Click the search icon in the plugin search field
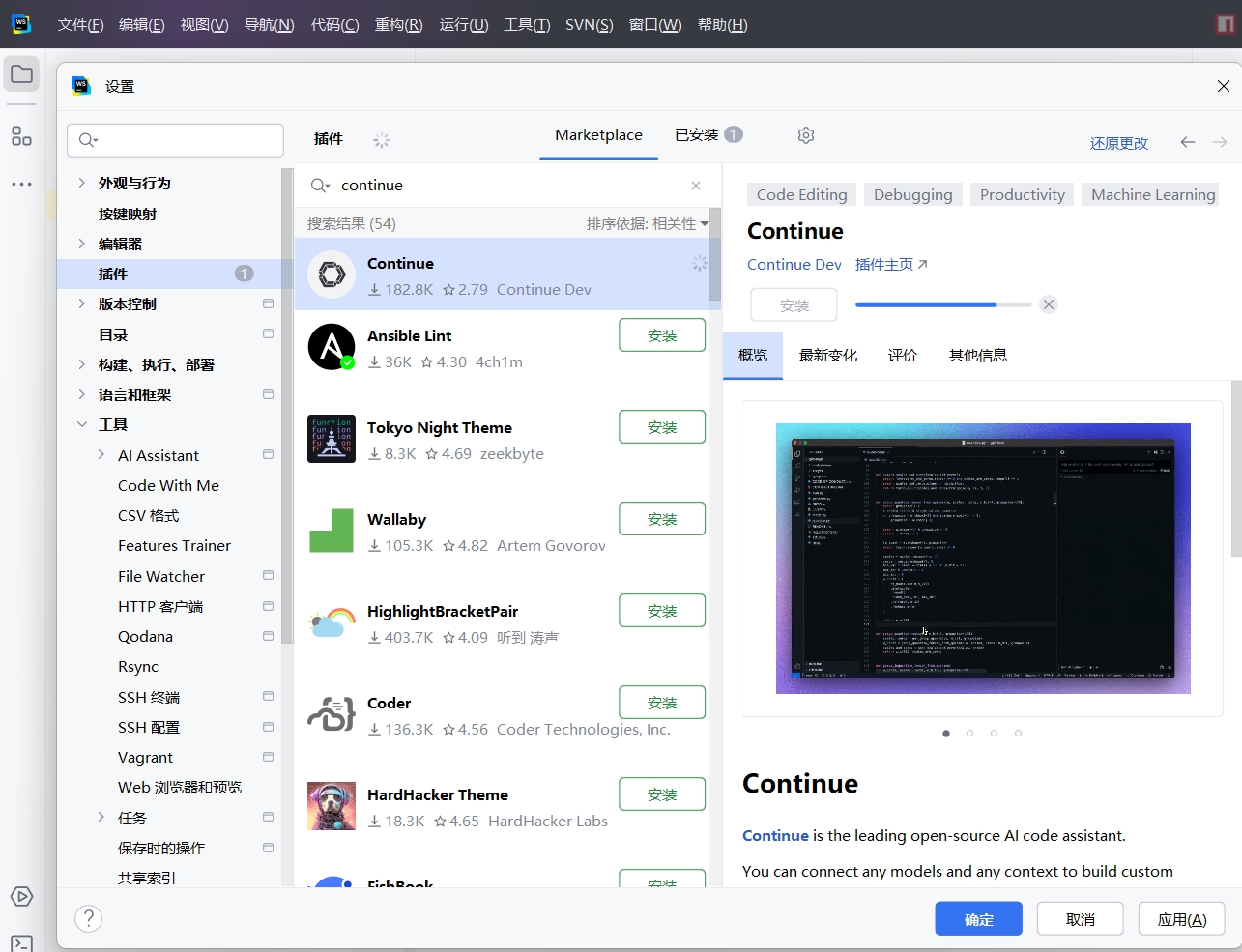 point(320,186)
